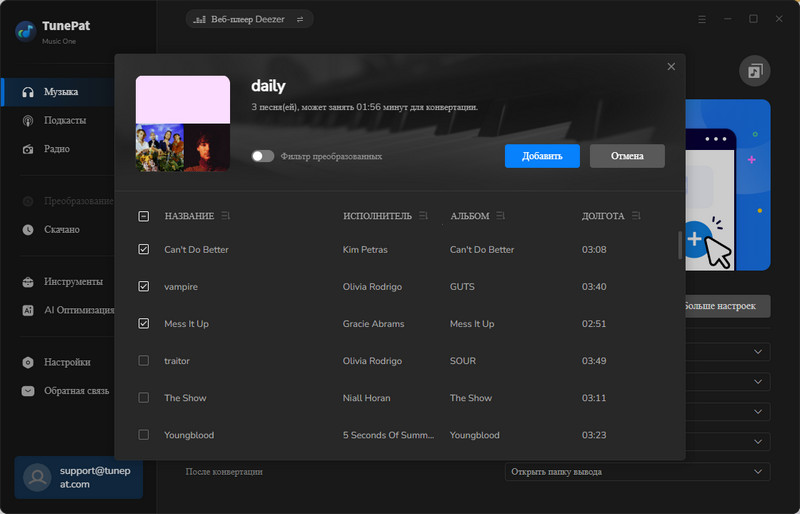Open the Настройки page
This screenshot has height=514, width=800.
pos(67,362)
